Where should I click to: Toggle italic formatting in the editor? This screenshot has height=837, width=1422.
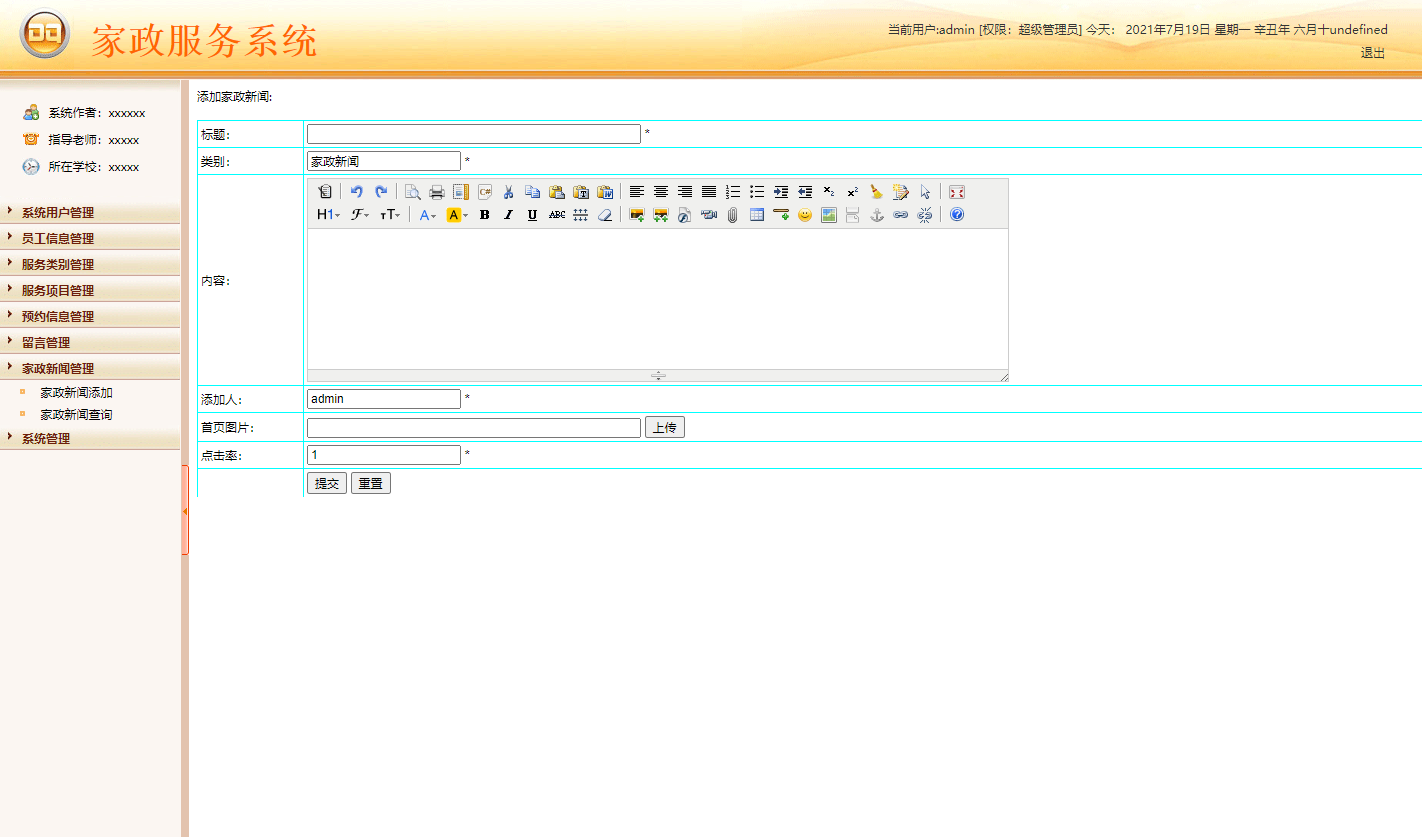[x=508, y=214]
